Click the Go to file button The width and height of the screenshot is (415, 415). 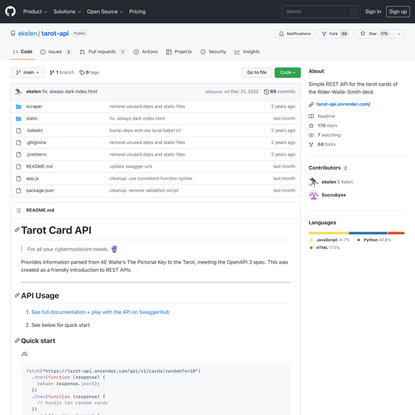(256, 72)
